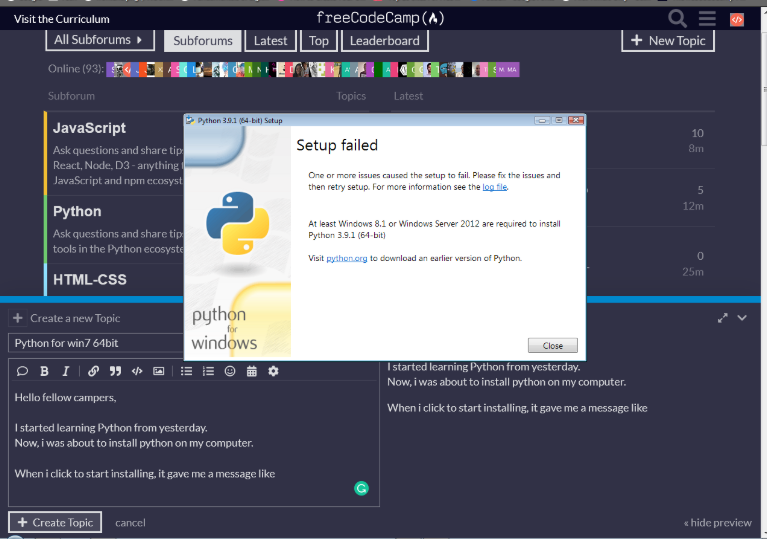Viewport: 767px width, 539px height.
Task: Insert a date with the calendar icon
Action: (251, 371)
